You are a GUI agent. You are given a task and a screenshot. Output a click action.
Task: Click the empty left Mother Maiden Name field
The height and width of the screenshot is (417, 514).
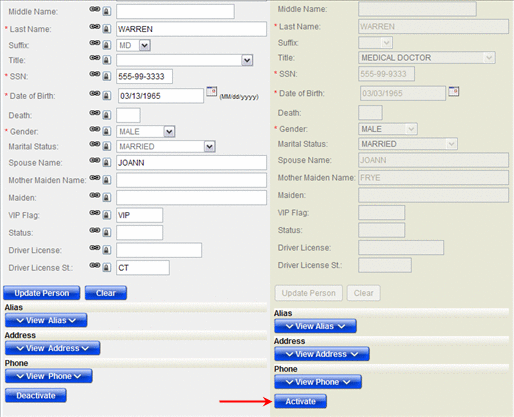tap(191, 180)
